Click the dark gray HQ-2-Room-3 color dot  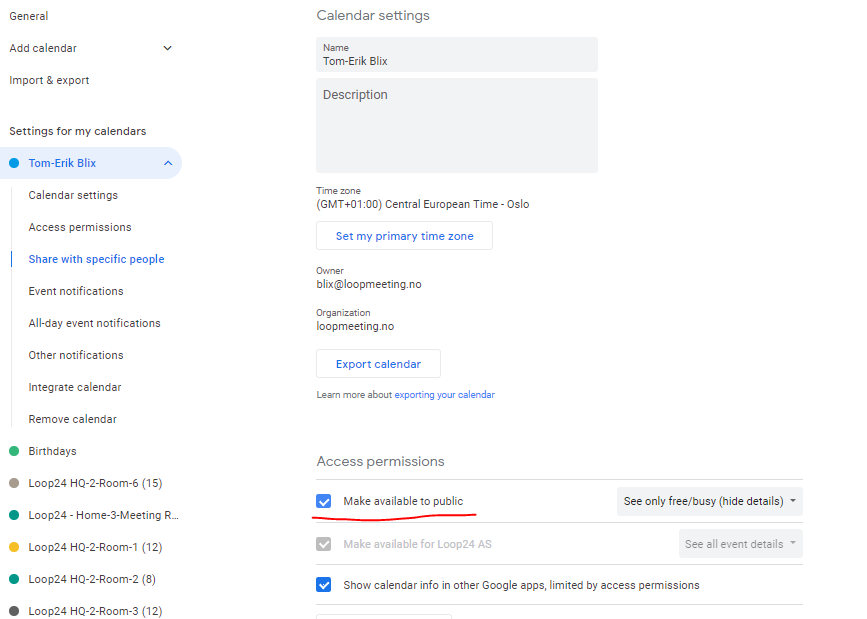14,611
